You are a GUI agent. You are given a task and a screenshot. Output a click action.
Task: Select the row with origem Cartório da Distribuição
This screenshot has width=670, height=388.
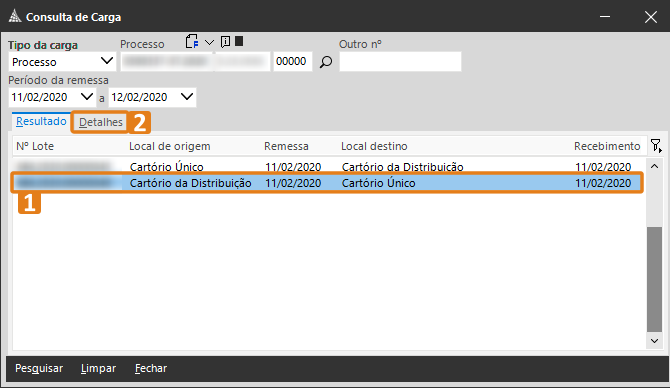click(328, 183)
